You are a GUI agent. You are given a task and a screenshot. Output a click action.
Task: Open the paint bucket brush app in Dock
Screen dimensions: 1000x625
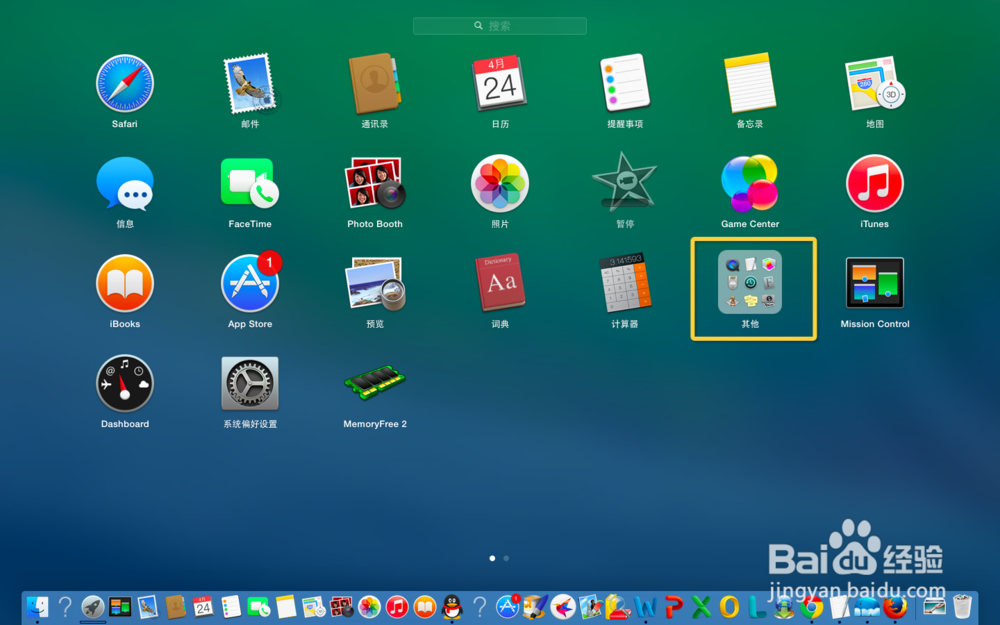point(535,607)
